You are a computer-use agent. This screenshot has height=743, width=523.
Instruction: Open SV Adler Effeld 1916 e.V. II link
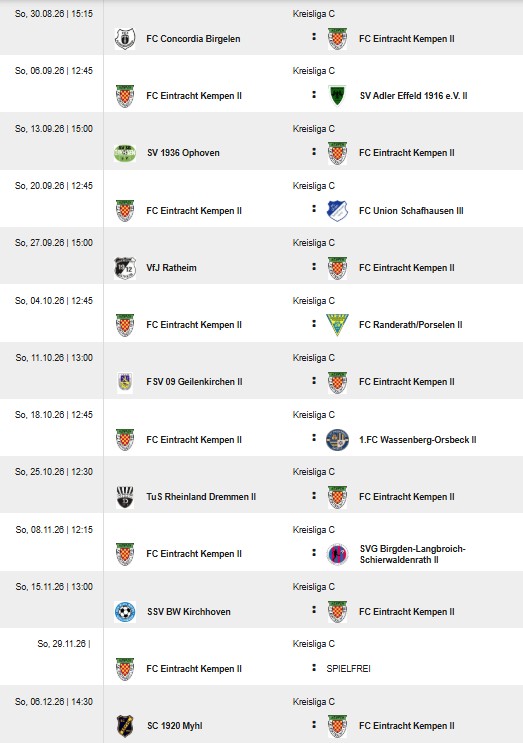click(414, 96)
